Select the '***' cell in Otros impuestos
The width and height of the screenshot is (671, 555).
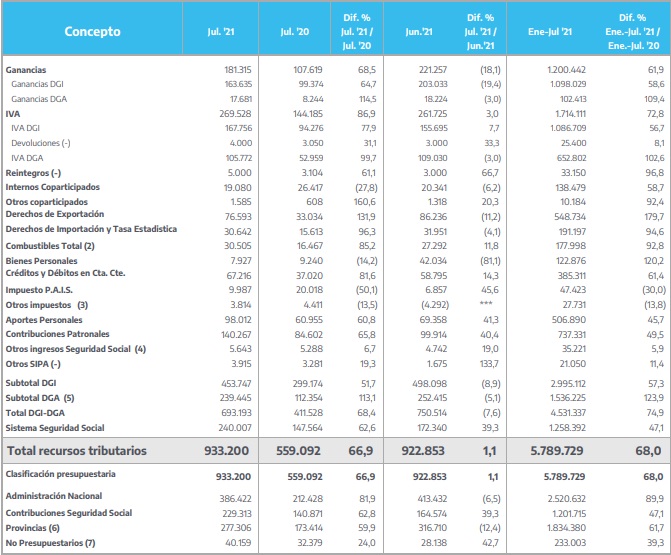click(486, 303)
